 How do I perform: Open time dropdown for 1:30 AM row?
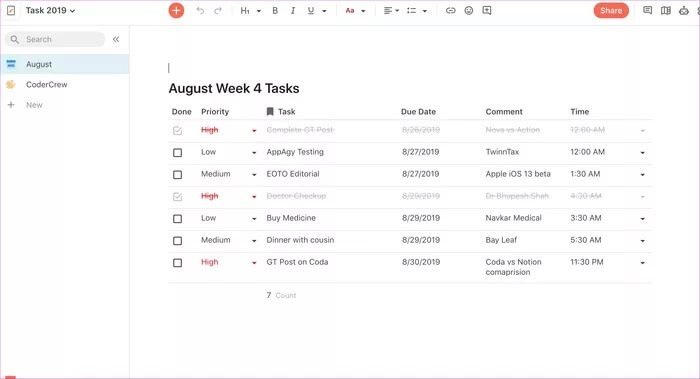(642, 175)
